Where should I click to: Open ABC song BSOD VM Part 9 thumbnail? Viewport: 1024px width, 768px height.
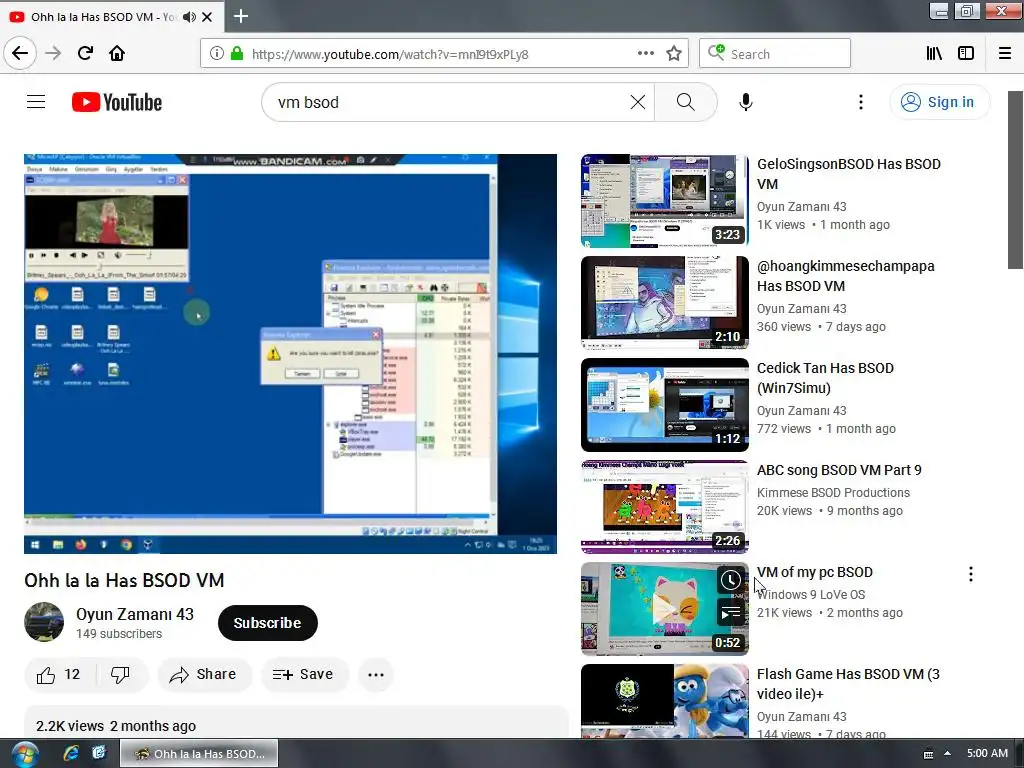665,506
